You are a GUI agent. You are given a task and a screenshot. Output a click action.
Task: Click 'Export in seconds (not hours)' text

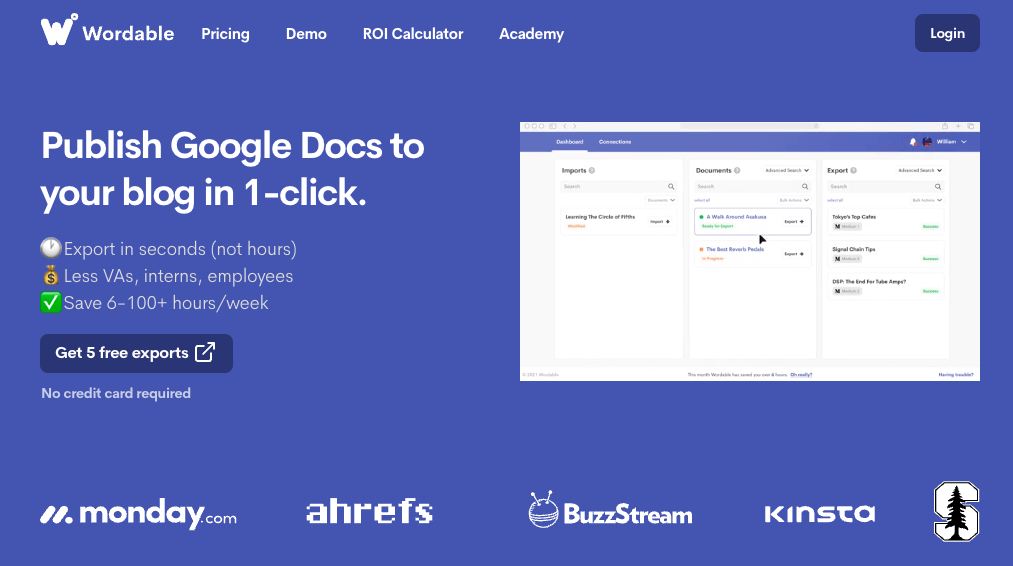pyautogui.click(x=180, y=249)
